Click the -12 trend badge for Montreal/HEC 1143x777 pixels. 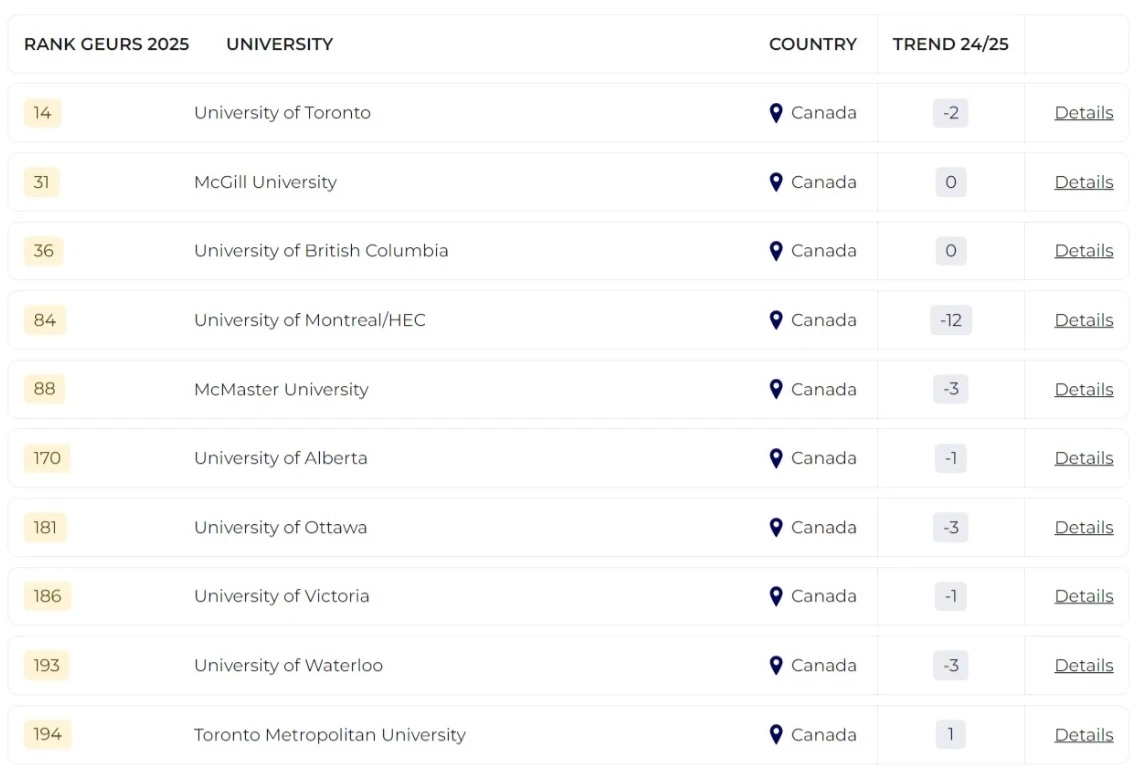(950, 320)
